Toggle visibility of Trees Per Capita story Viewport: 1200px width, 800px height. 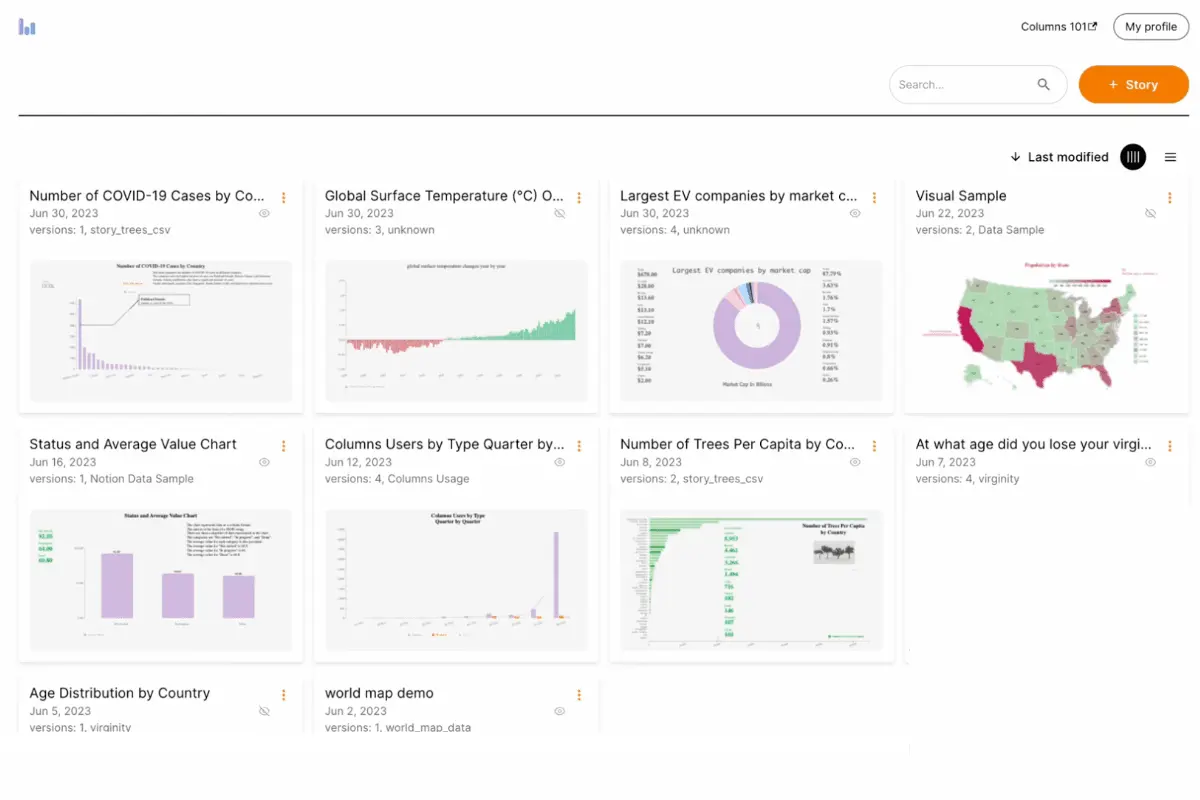(855, 462)
